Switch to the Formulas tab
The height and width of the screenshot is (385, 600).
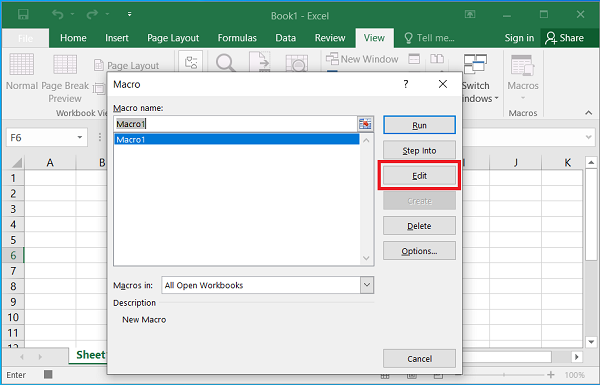237,38
